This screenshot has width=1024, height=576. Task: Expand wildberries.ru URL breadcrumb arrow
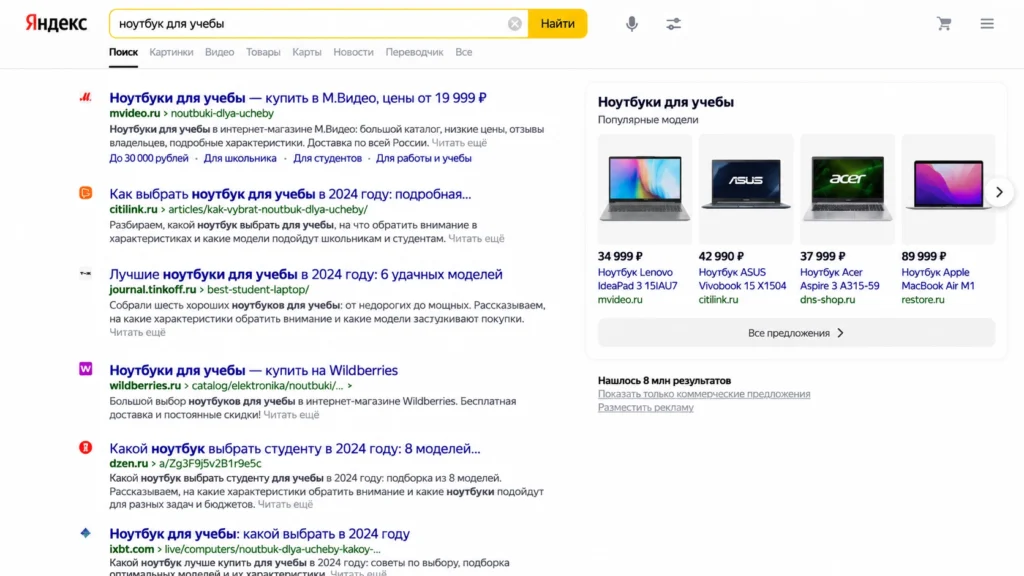[x=349, y=386]
